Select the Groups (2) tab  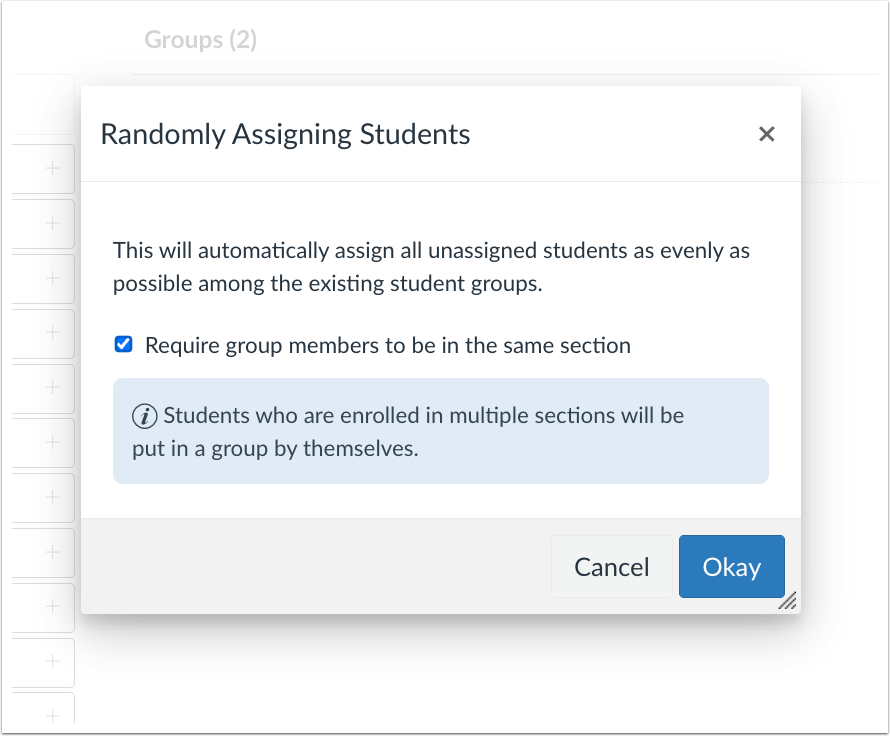pos(200,40)
